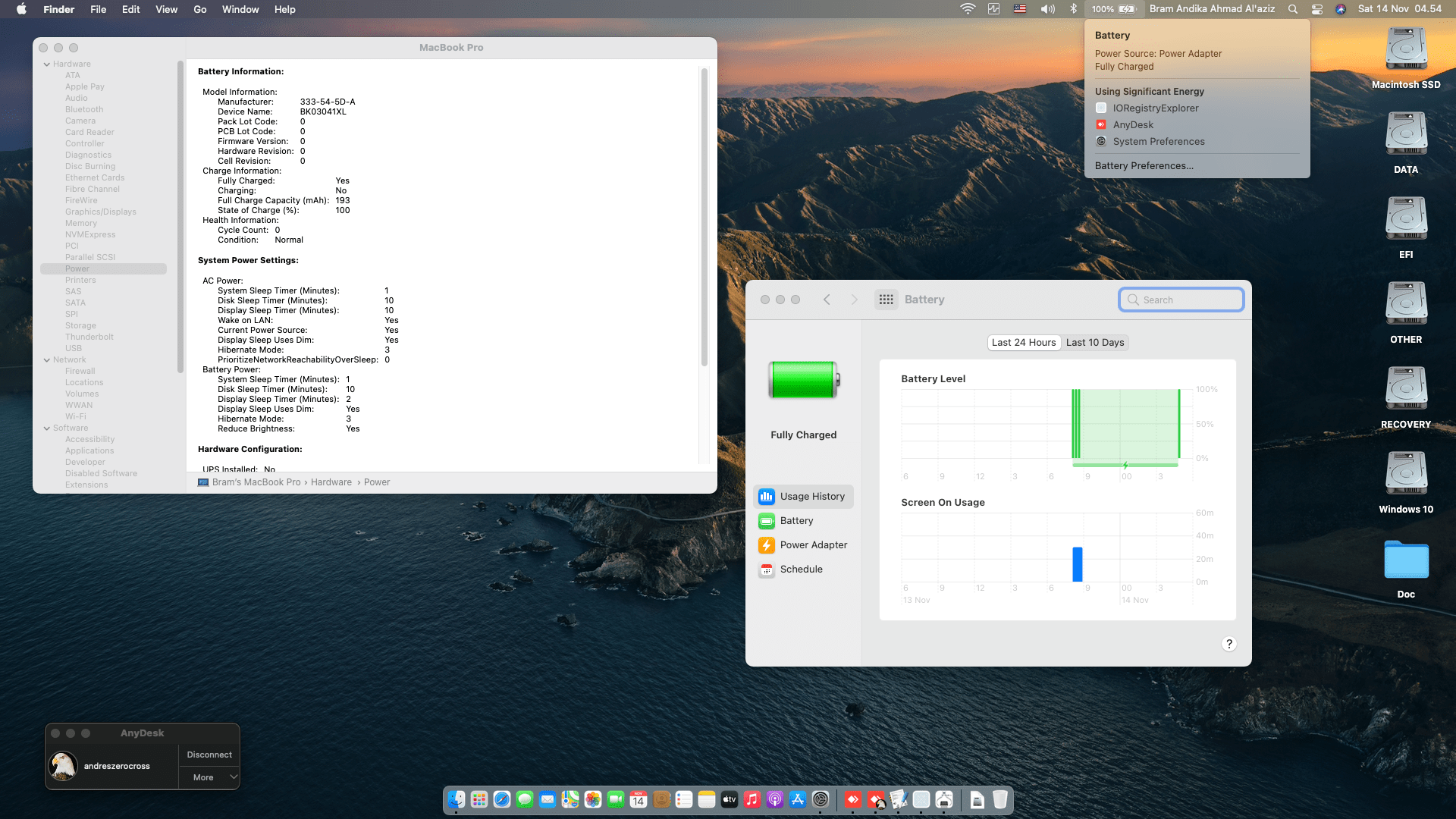Switch chart to Last 10 Days
The height and width of the screenshot is (819, 1456).
tap(1094, 343)
